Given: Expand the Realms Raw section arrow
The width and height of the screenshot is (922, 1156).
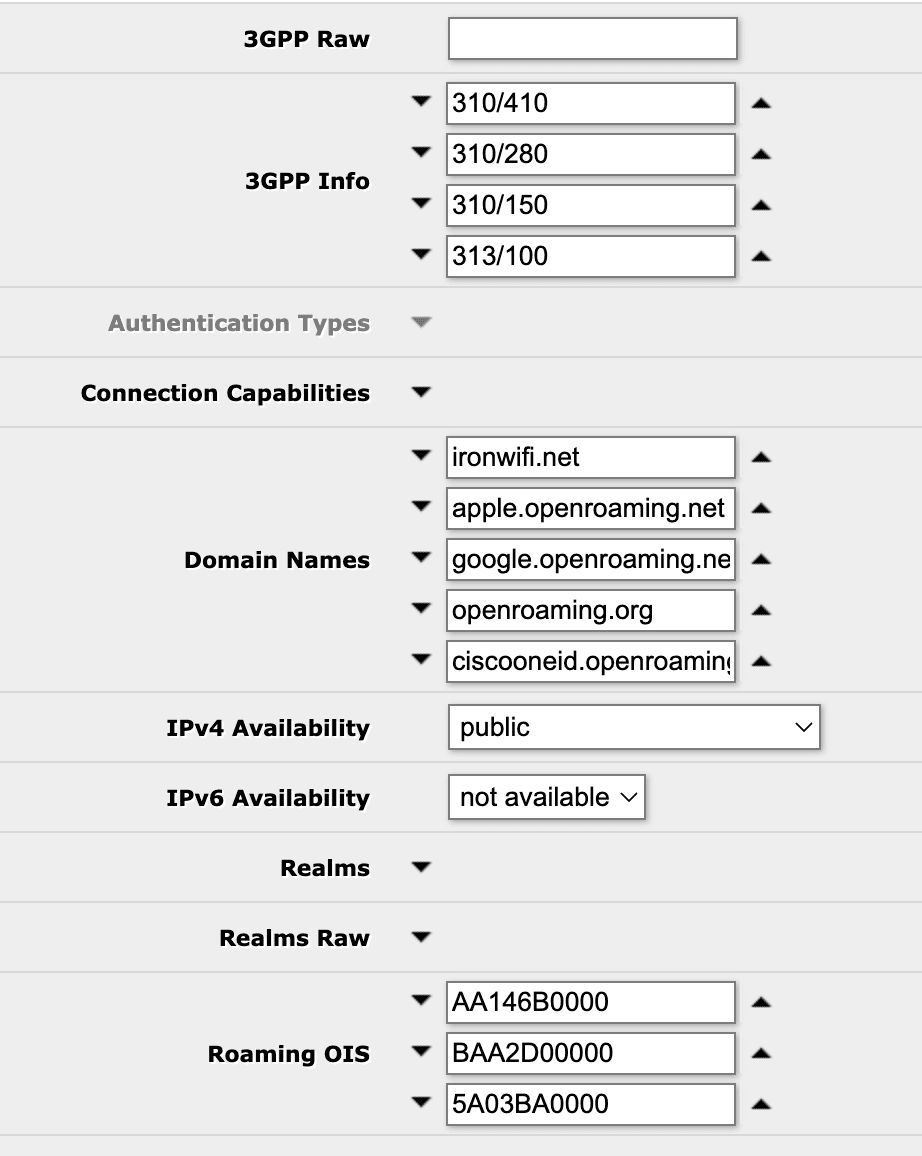Looking at the screenshot, I should coord(421,938).
